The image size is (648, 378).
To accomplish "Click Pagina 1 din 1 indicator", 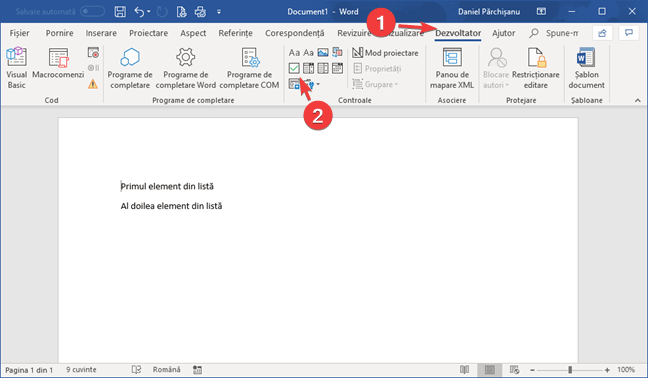I will [29, 370].
